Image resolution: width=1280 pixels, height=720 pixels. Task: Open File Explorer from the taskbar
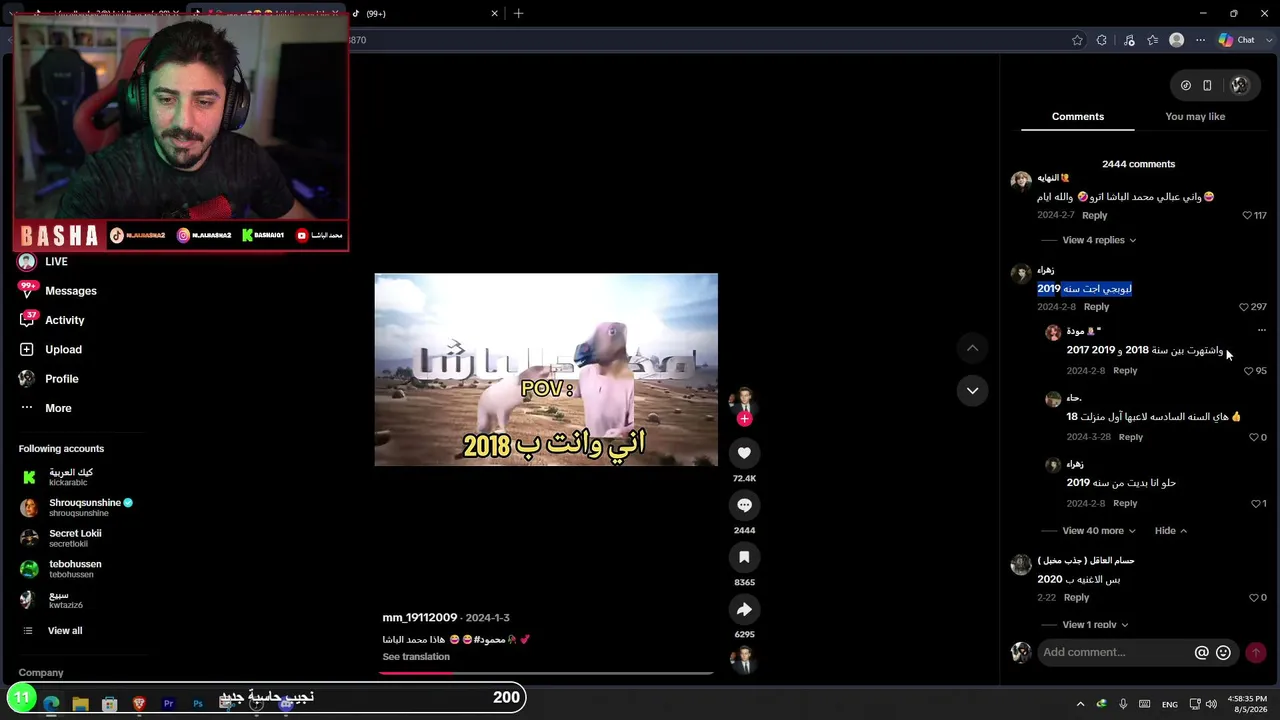click(81, 704)
